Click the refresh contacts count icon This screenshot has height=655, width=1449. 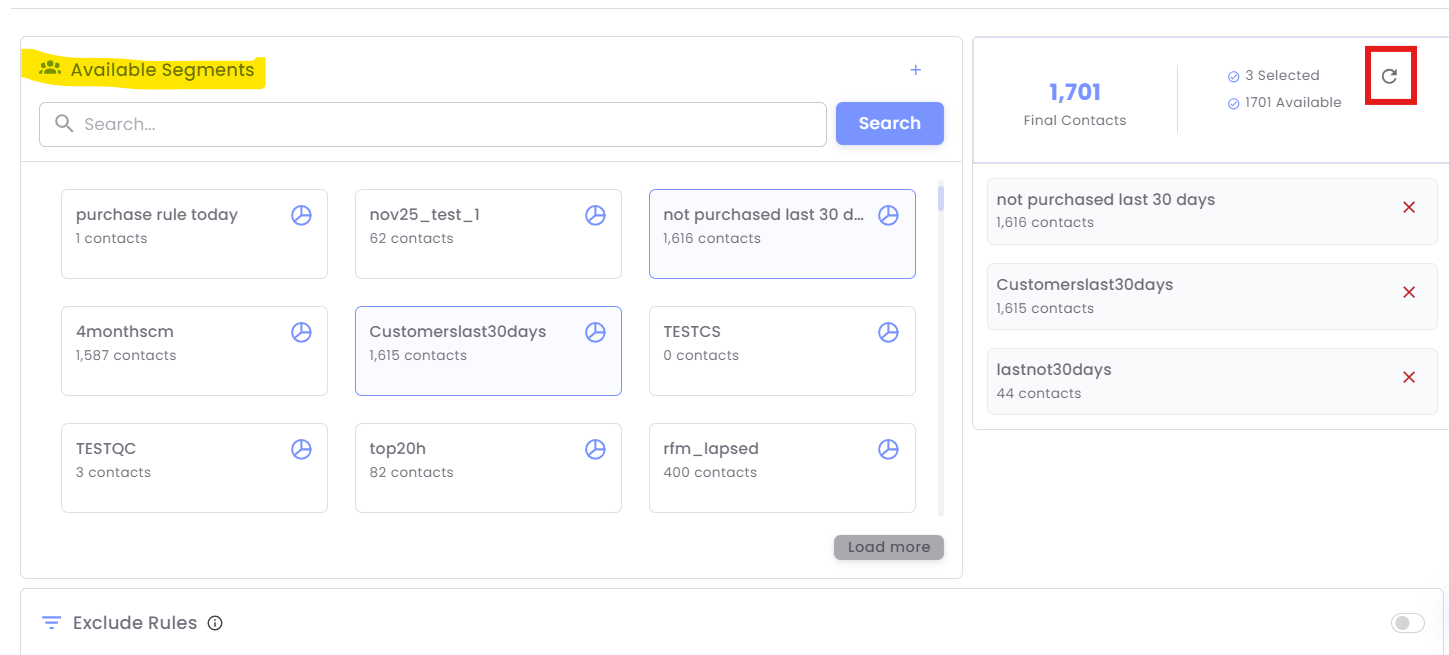tap(1389, 76)
